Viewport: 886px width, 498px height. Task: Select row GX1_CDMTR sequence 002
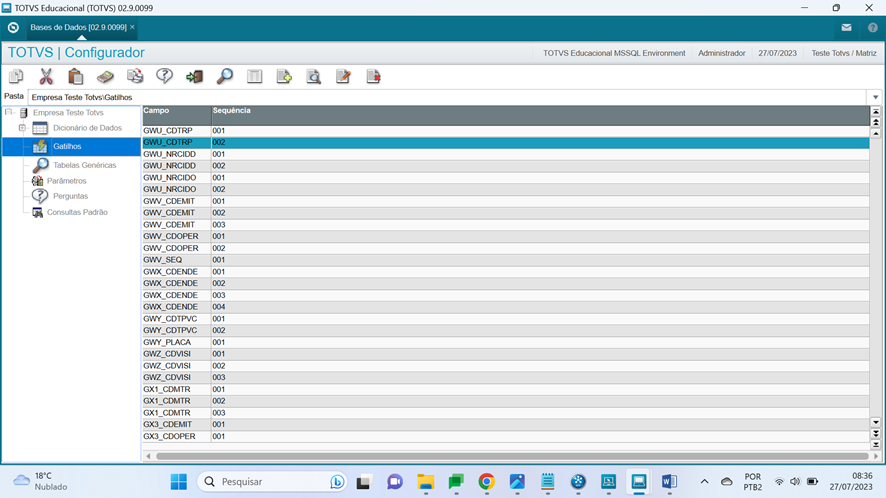[506, 401]
